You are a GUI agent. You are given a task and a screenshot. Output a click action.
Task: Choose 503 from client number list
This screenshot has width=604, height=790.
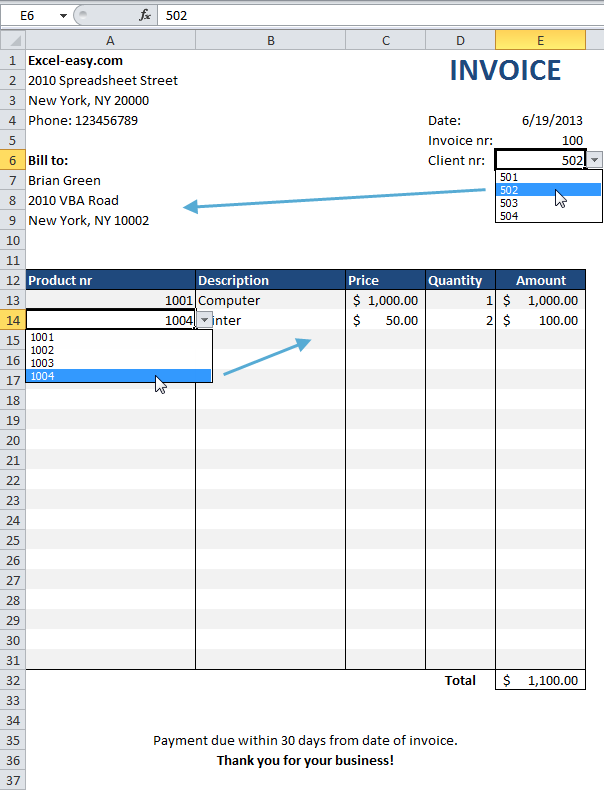click(x=548, y=203)
